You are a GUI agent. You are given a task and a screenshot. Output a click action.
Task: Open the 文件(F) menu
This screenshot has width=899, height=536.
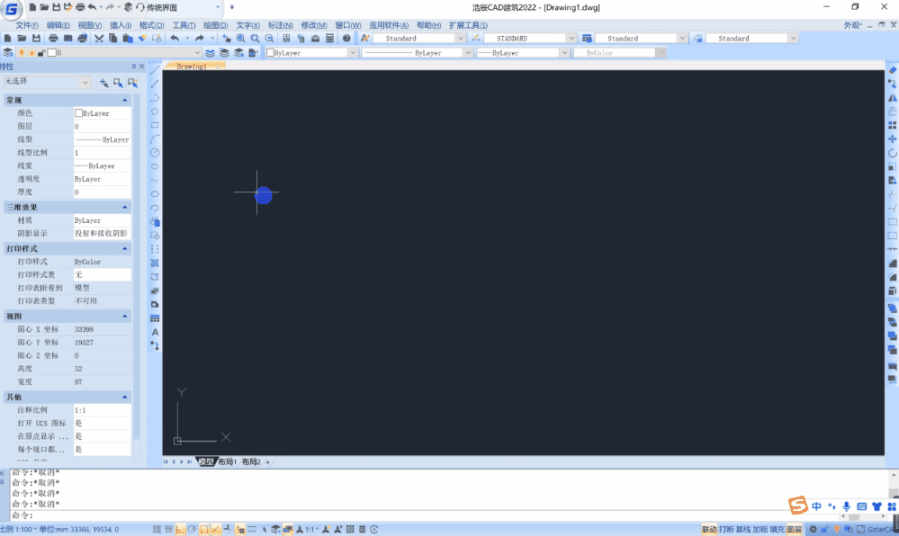pos(27,25)
